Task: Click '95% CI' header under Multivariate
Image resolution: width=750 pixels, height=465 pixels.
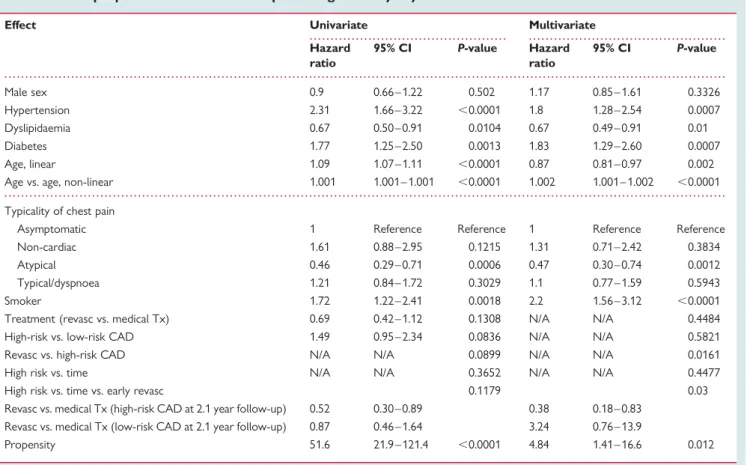Action: 611,48
